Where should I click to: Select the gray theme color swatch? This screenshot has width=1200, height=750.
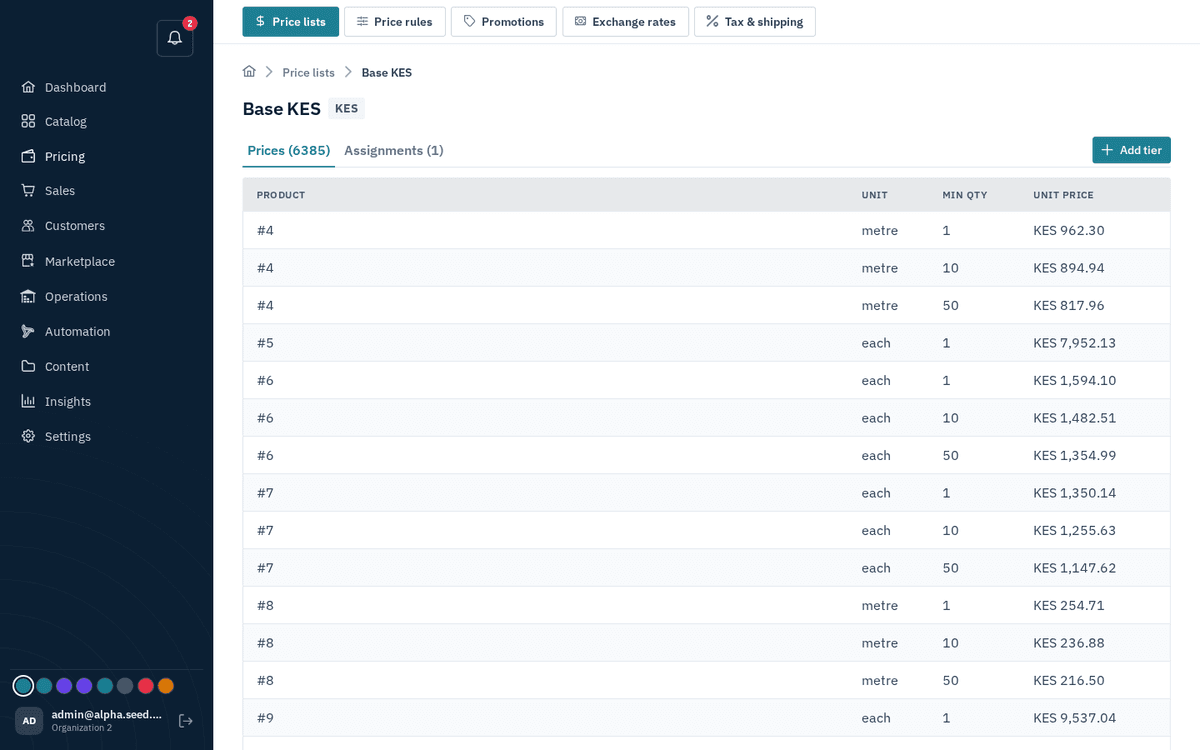[x=125, y=686]
